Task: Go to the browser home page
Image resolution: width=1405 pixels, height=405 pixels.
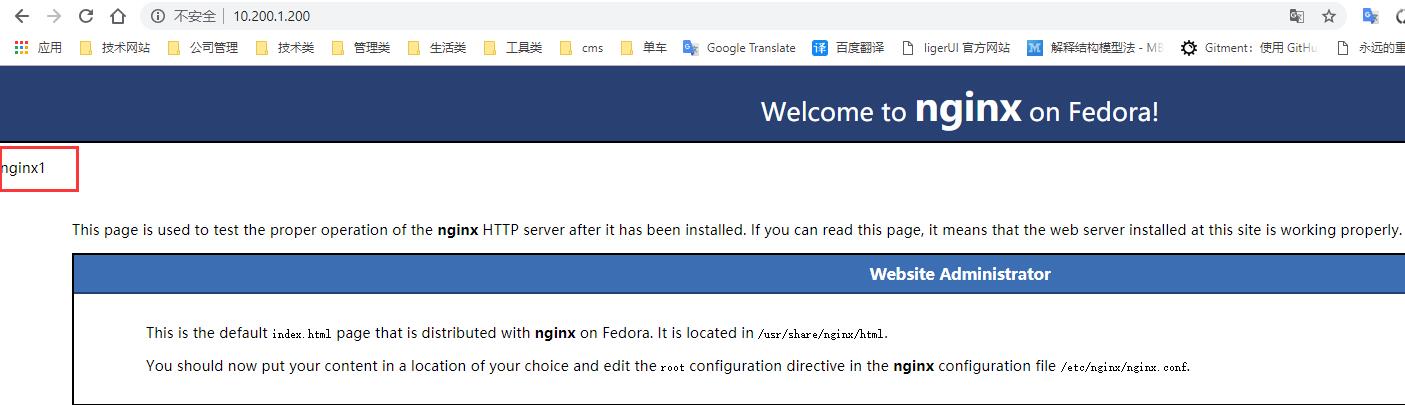Action: tap(118, 16)
